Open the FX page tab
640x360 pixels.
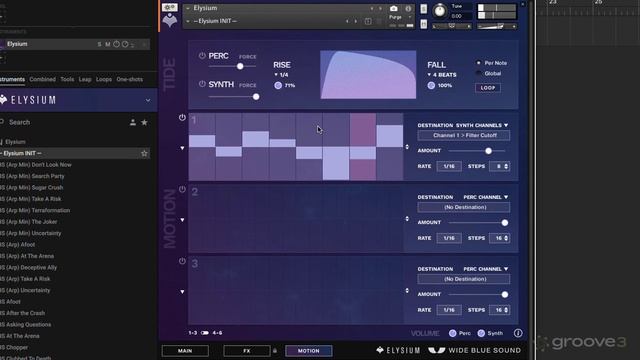[x=247, y=351]
